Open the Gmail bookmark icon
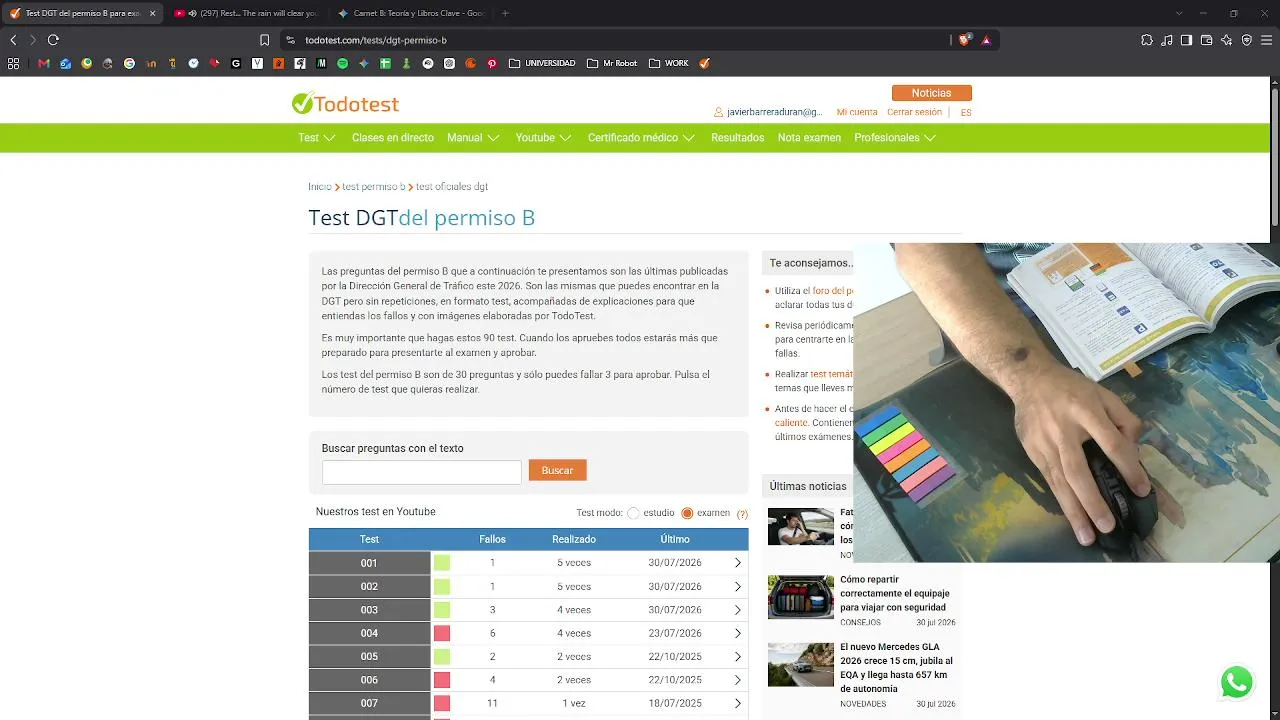 (x=43, y=63)
